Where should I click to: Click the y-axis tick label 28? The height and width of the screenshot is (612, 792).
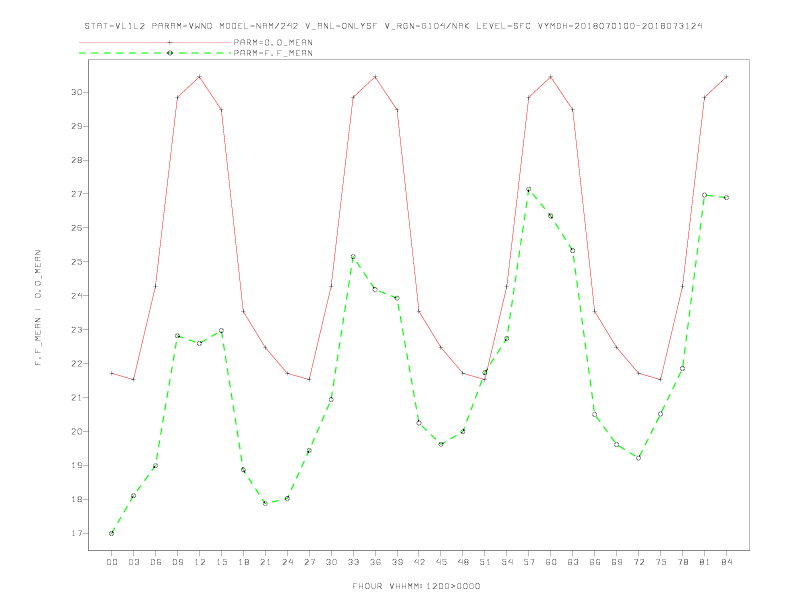point(77,160)
